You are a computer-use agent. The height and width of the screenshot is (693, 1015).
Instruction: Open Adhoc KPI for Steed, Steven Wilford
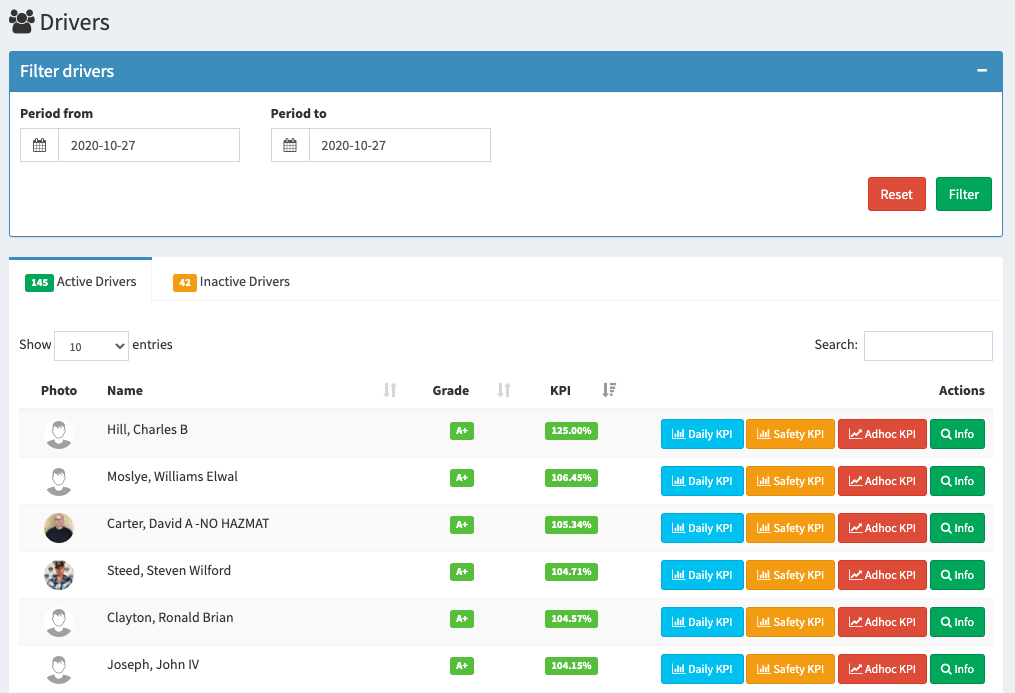(x=882, y=575)
